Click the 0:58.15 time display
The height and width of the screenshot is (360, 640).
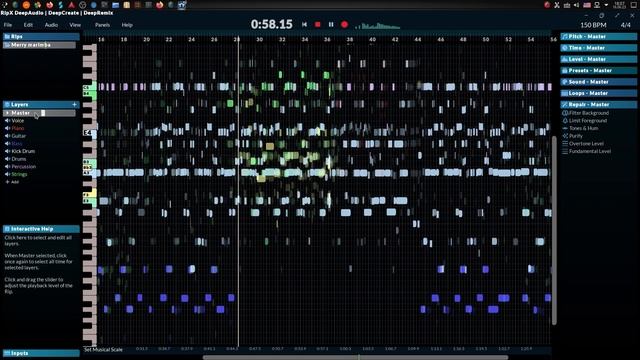(x=272, y=24)
